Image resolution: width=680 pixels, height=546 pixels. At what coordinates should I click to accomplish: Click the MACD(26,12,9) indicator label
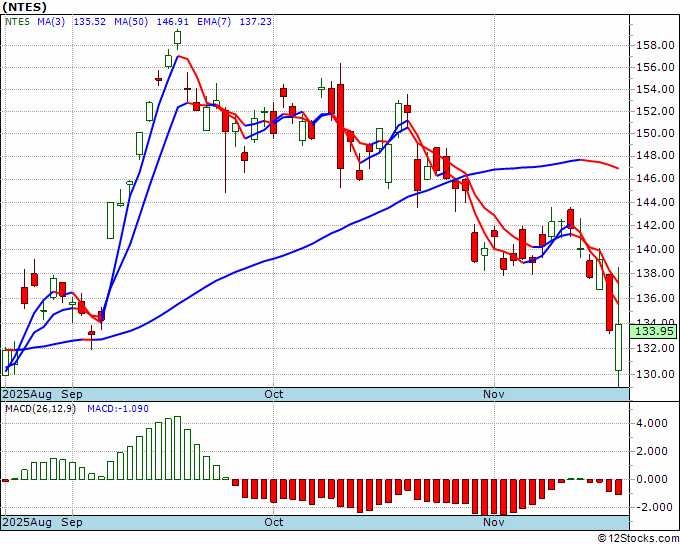coord(40,409)
